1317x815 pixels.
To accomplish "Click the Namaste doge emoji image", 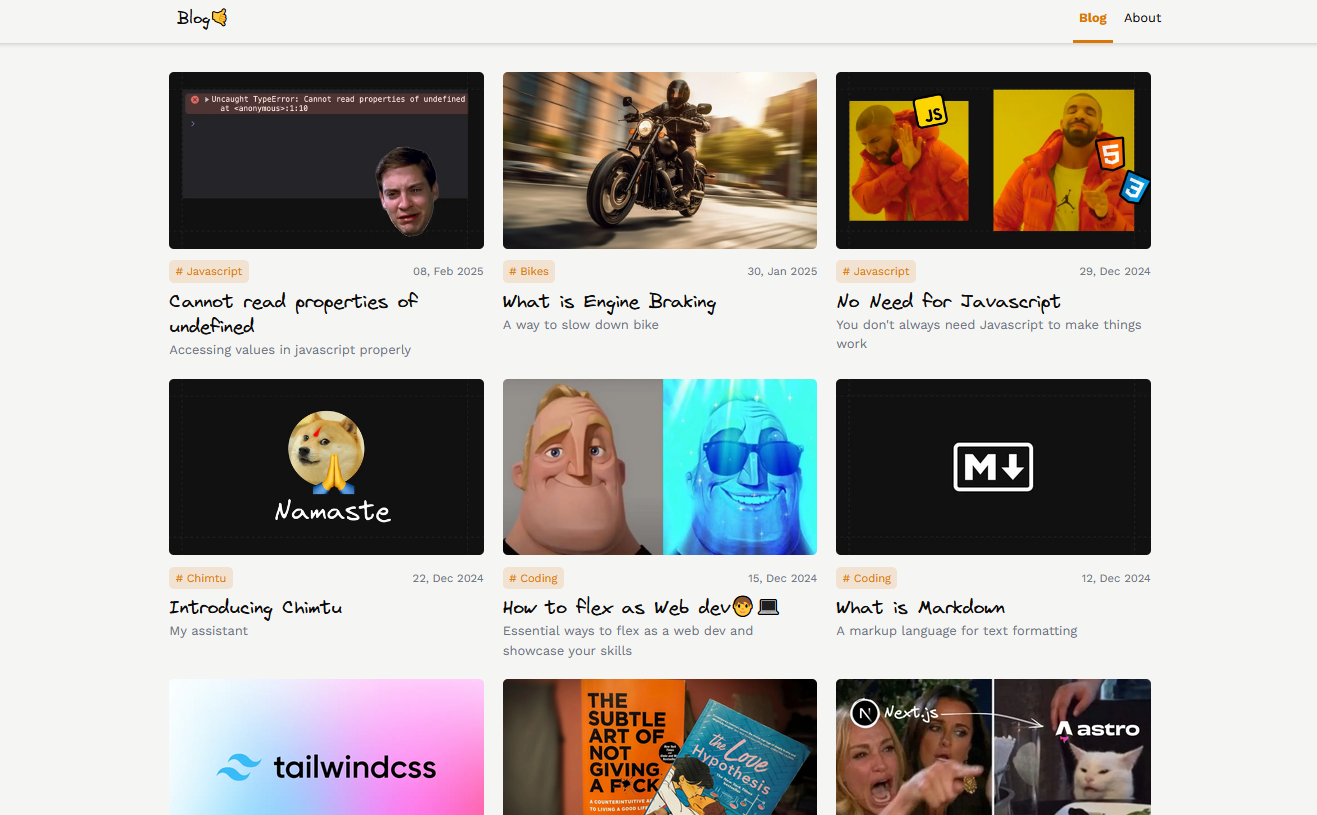I will click(326, 452).
